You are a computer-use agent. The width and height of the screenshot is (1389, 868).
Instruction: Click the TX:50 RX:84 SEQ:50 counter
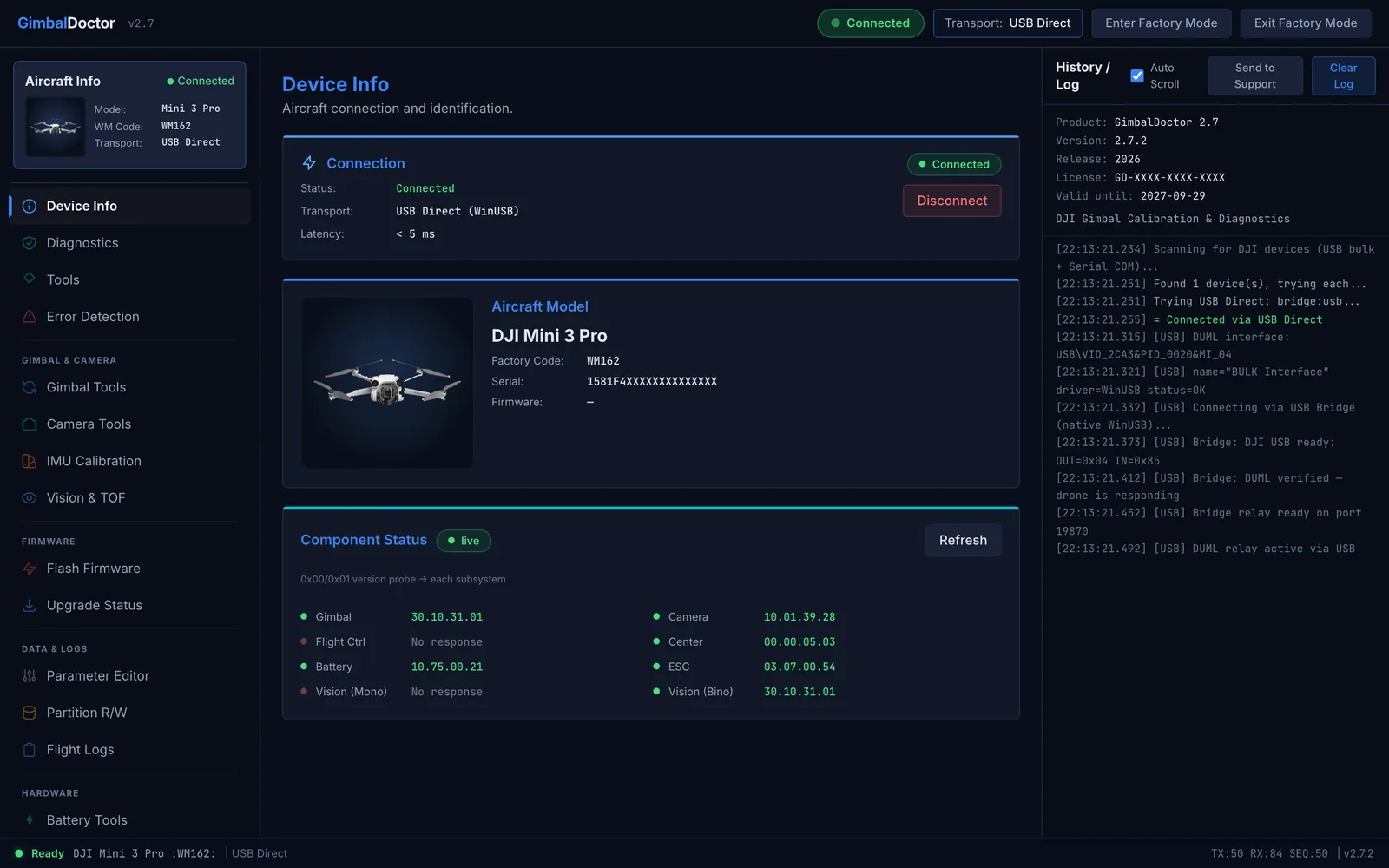pyautogui.click(x=1269, y=854)
